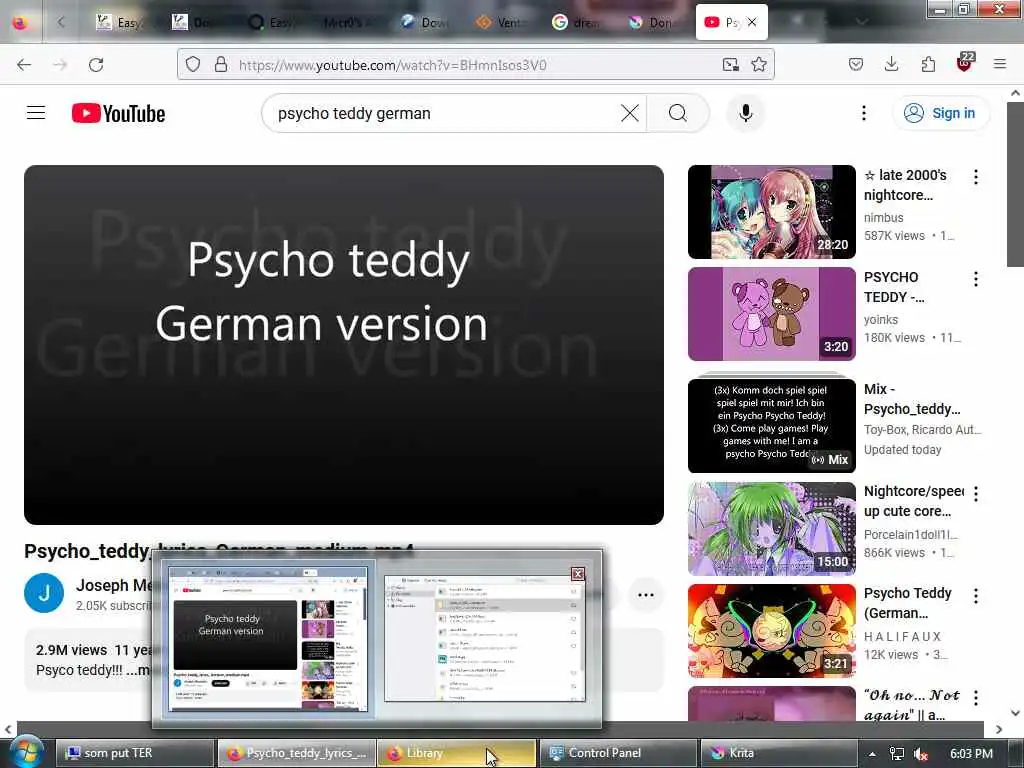
Task: Open Firefox downloads panel
Action: click(x=891, y=64)
